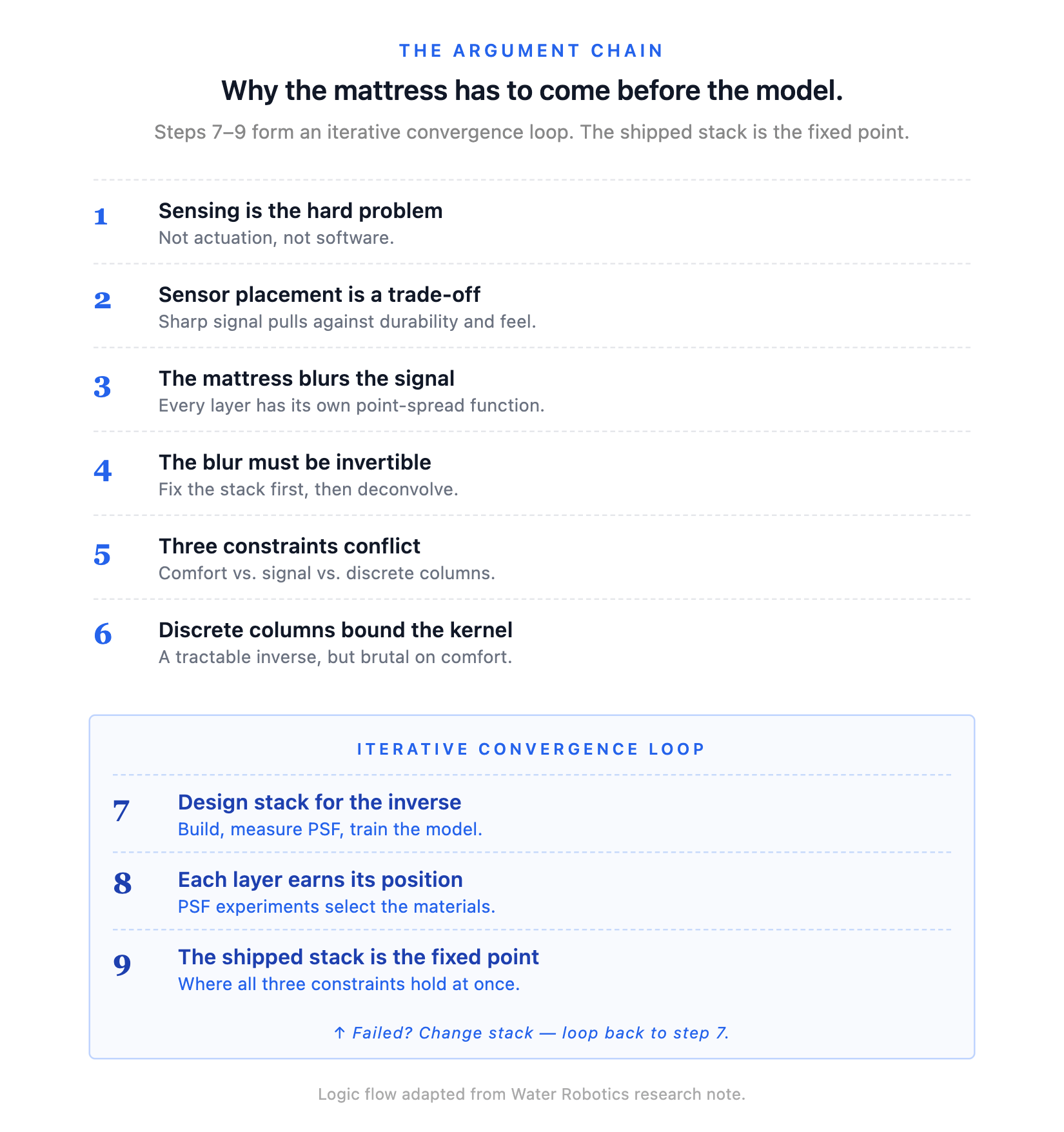1064x1132 pixels.
Task: Click the number 7 step marker
Action: point(121,811)
